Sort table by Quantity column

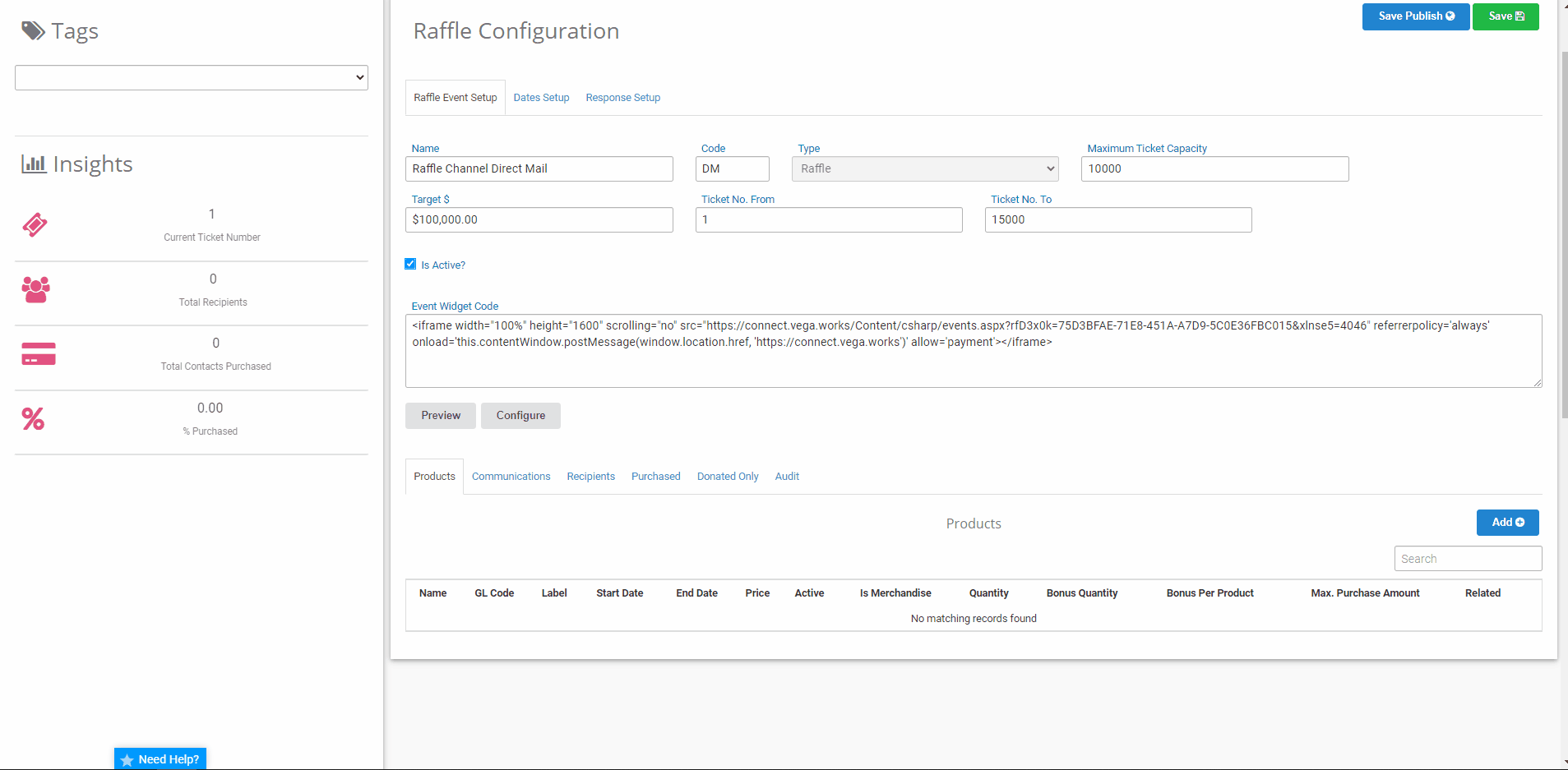point(988,593)
